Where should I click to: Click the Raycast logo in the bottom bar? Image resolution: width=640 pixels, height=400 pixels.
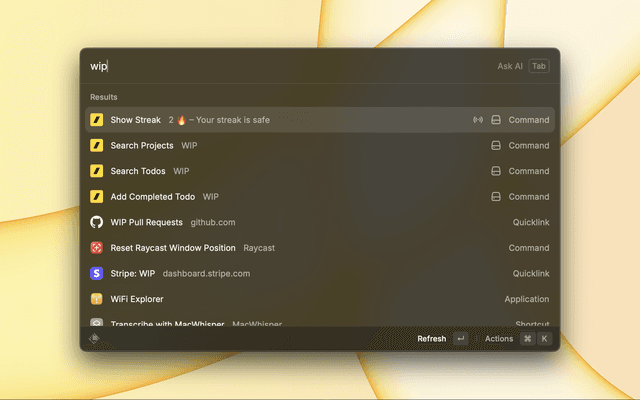[x=95, y=339]
